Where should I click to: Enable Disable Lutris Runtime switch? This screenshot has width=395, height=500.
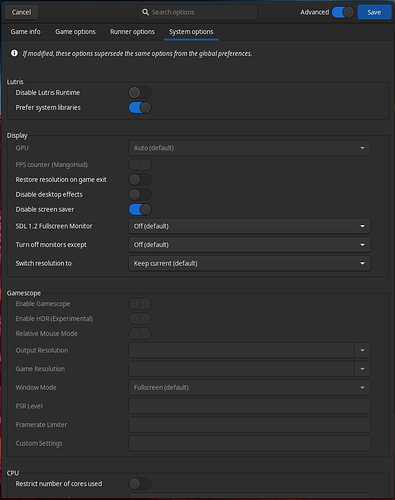(x=140, y=93)
